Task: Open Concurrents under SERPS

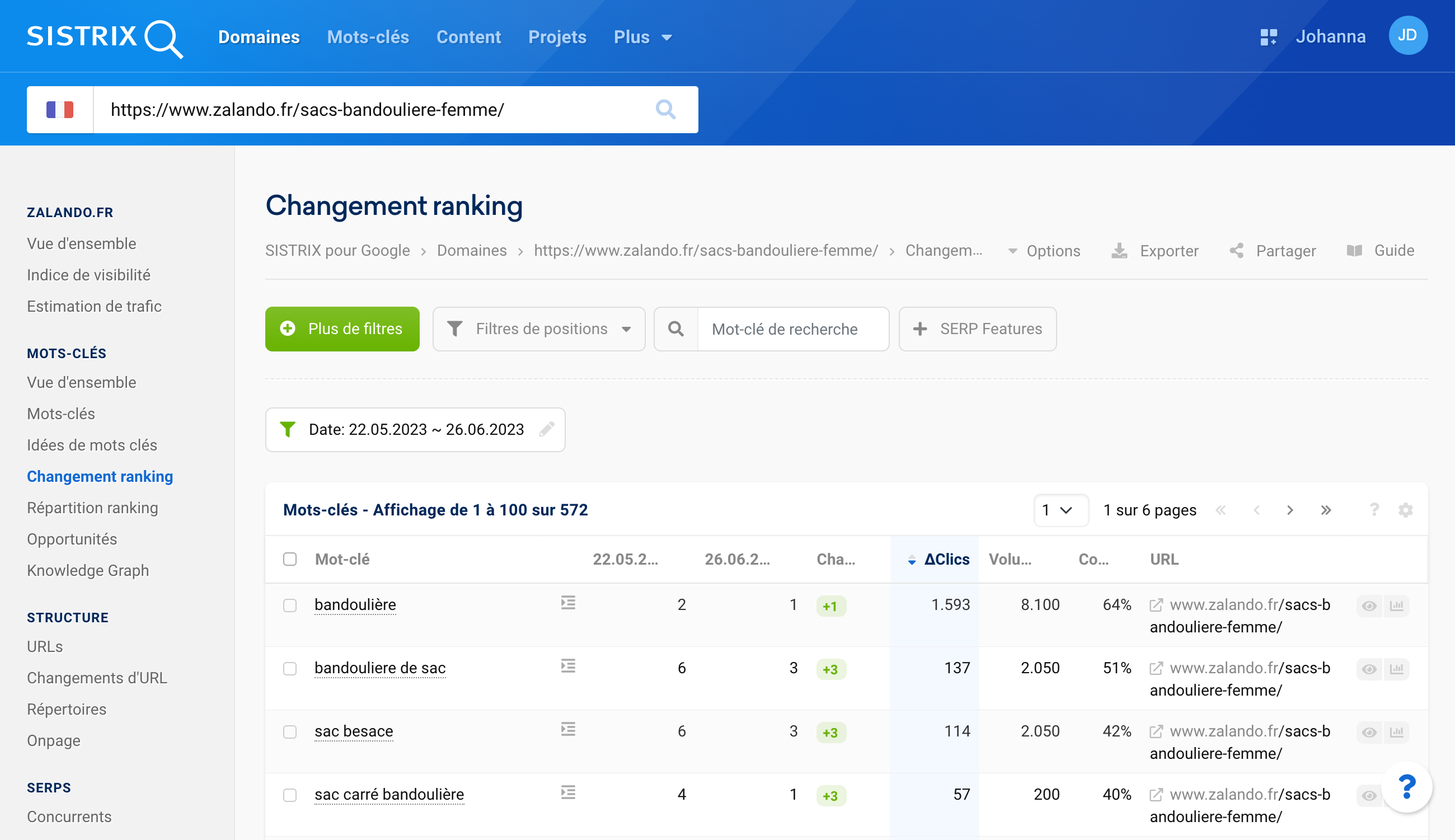Action: [69, 816]
